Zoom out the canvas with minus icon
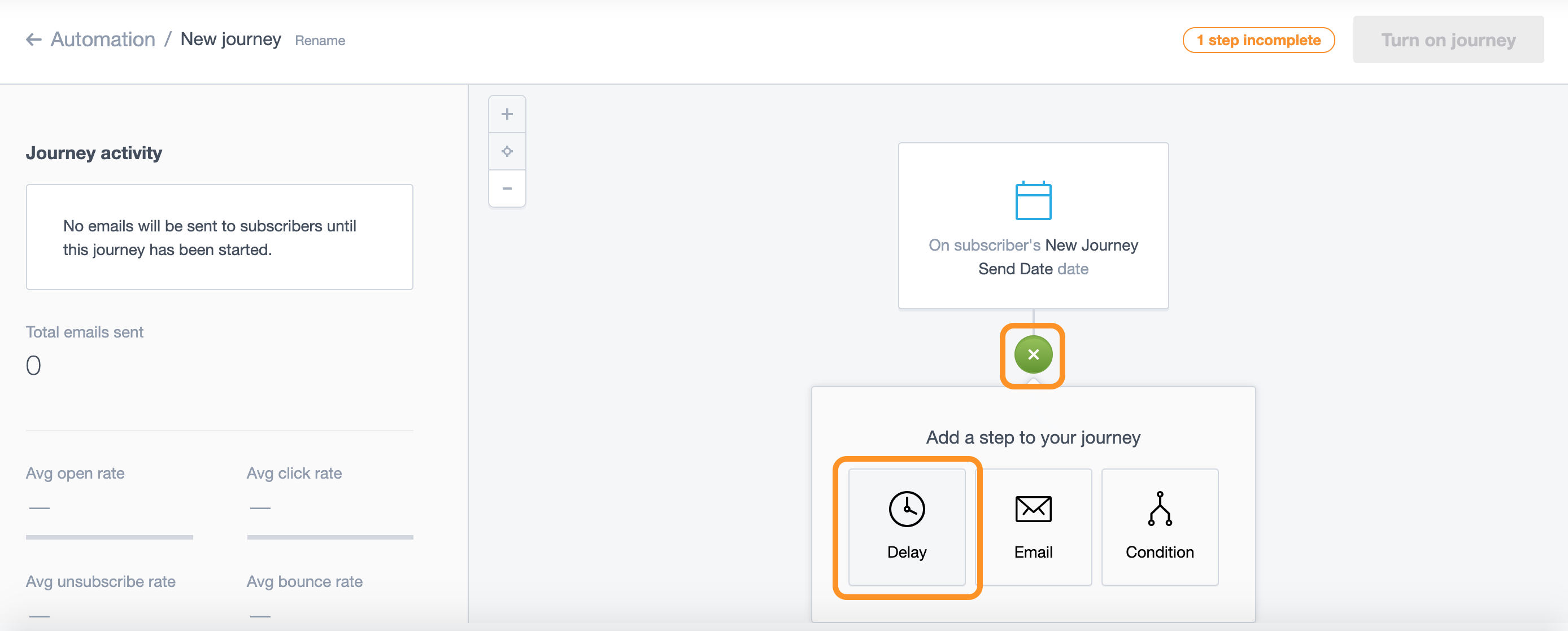Image resolution: width=1568 pixels, height=631 pixels. [507, 189]
